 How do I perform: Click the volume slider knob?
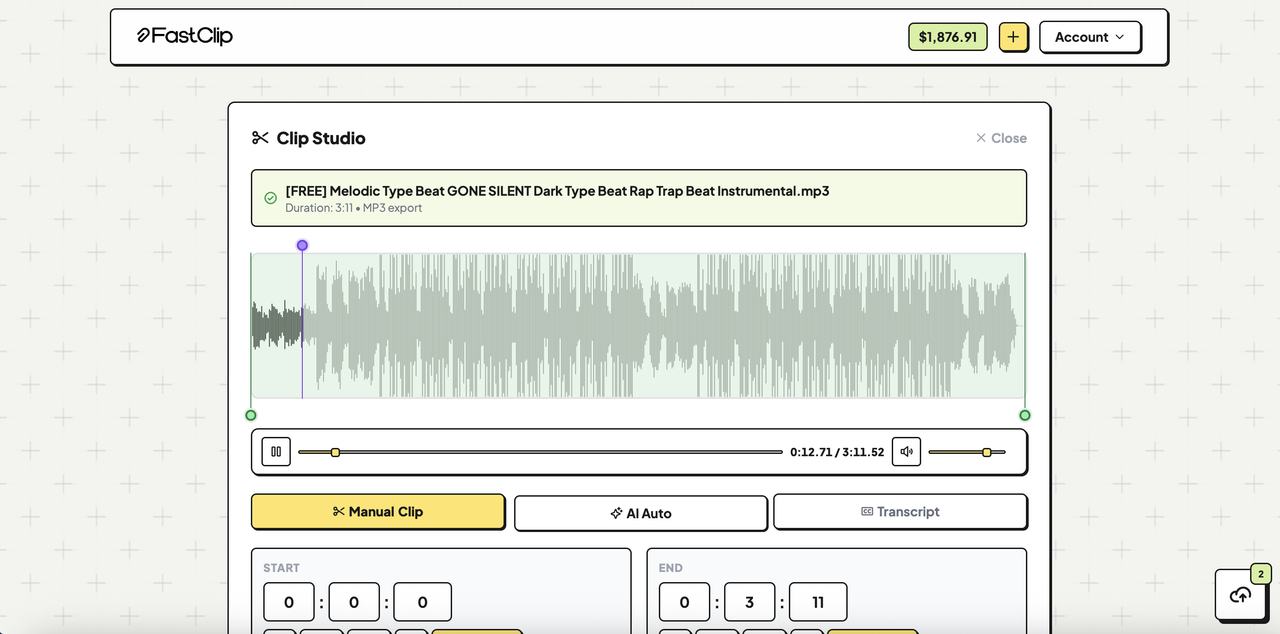pos(987,452)
